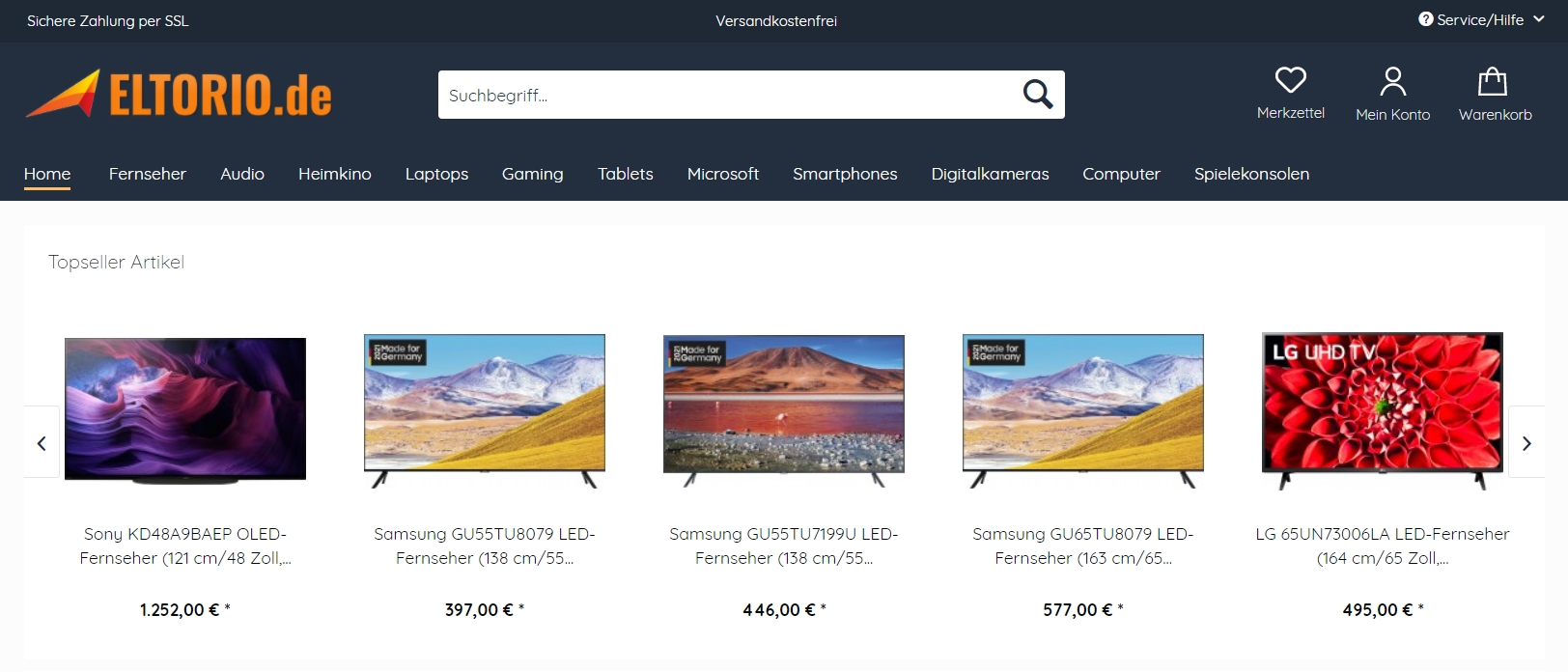Expand the Service/Hilfe dropdown chevron
Viewport: 1568px width, 672px height.
pyautogui.click(x=1538, y=19)
